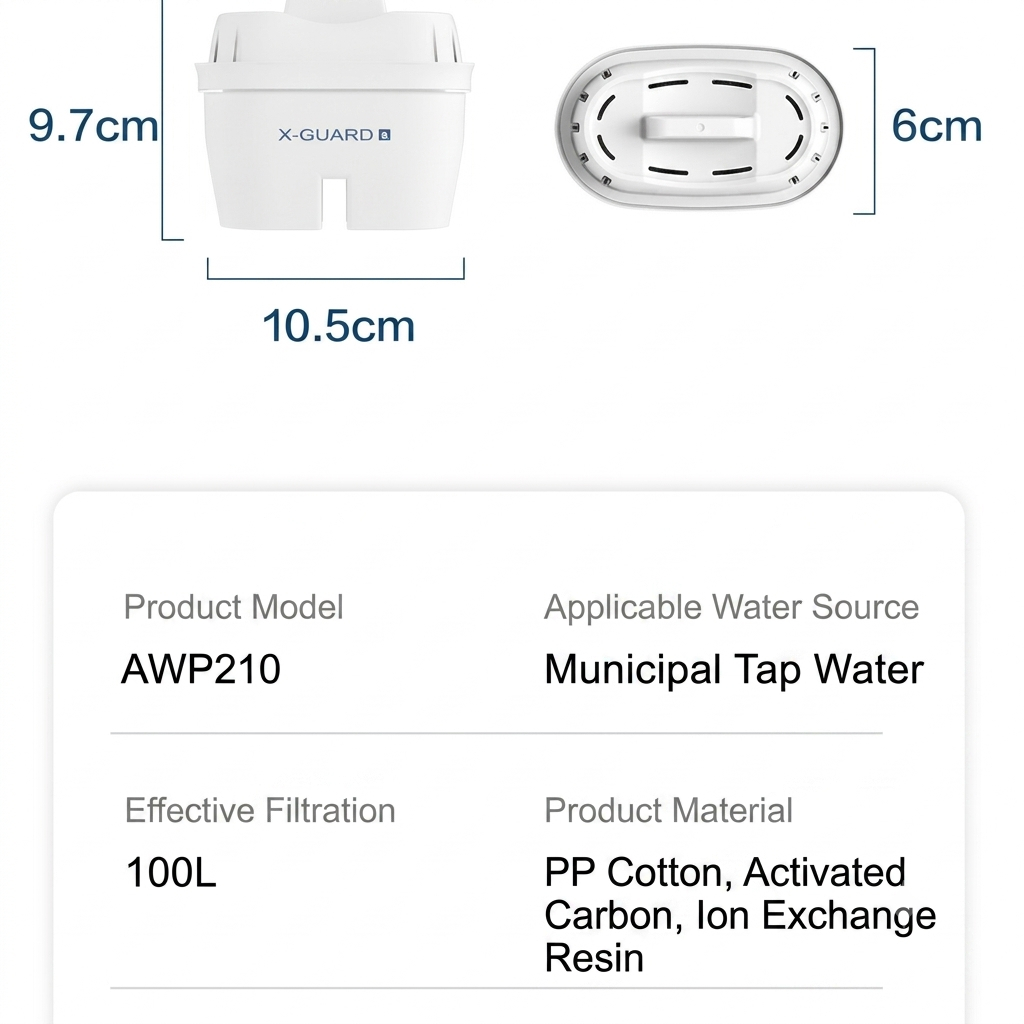This screenshot has width=1024, height=1024.
Task: Click the handle on the top-view filter
Action: [699, 127]
